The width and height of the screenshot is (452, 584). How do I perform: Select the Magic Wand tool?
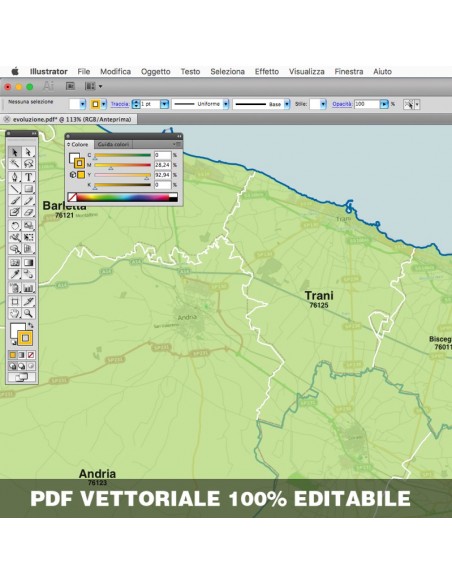click(x=15, y=164)
